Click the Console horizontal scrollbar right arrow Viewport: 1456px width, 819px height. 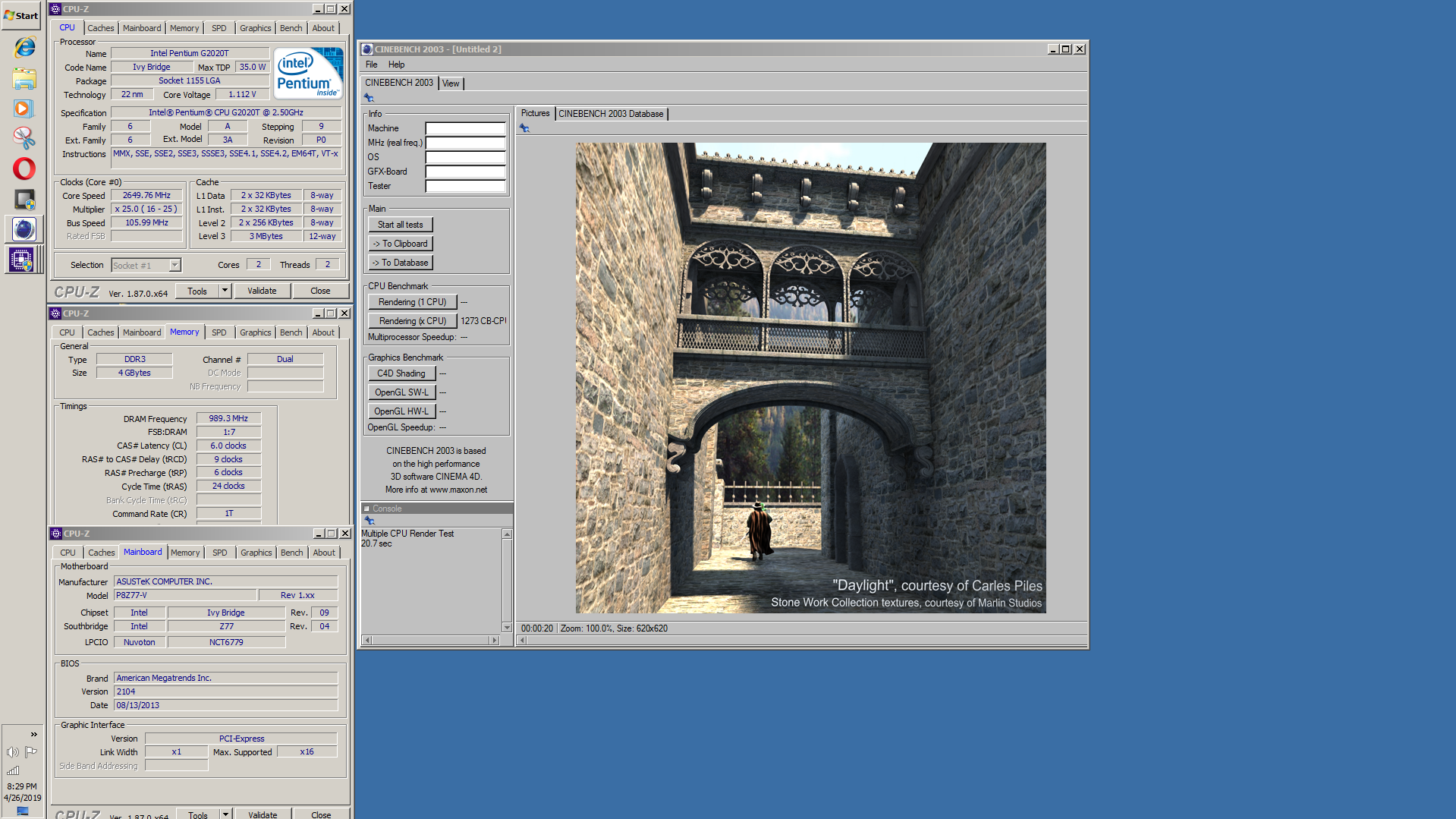[495, 640]
